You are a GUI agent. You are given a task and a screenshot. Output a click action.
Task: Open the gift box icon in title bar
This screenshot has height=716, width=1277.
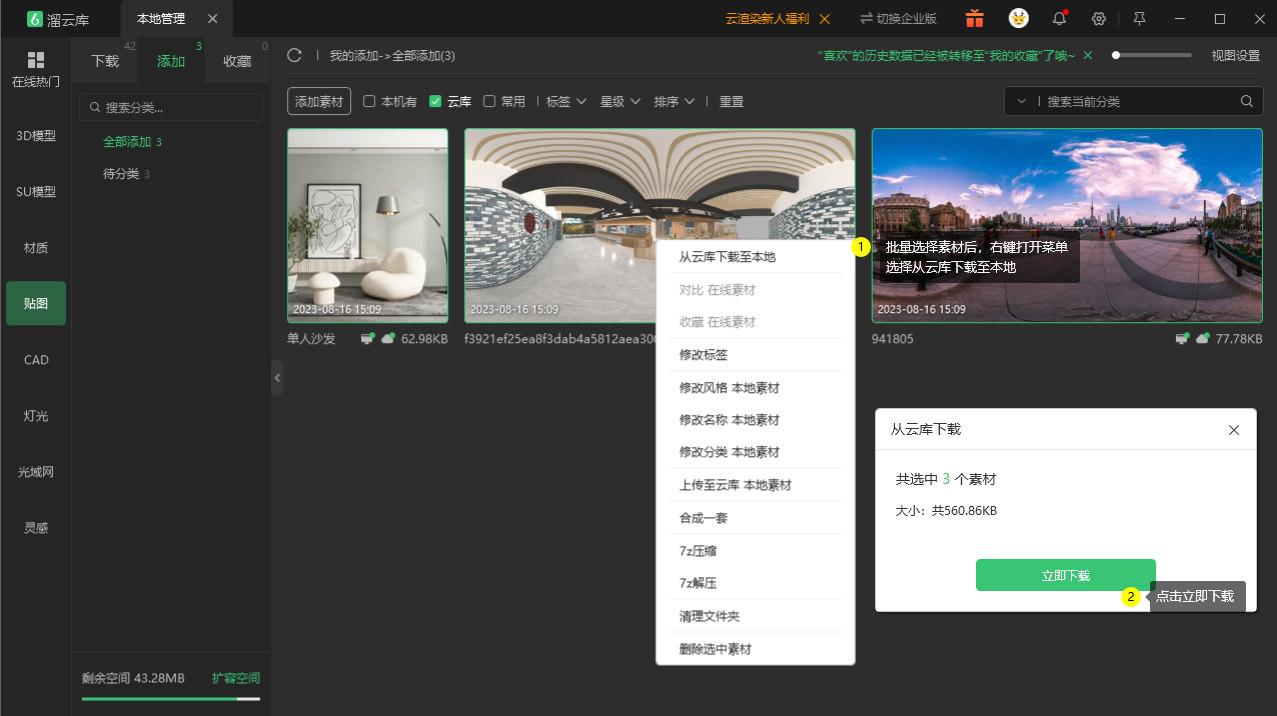pos(974,18)
